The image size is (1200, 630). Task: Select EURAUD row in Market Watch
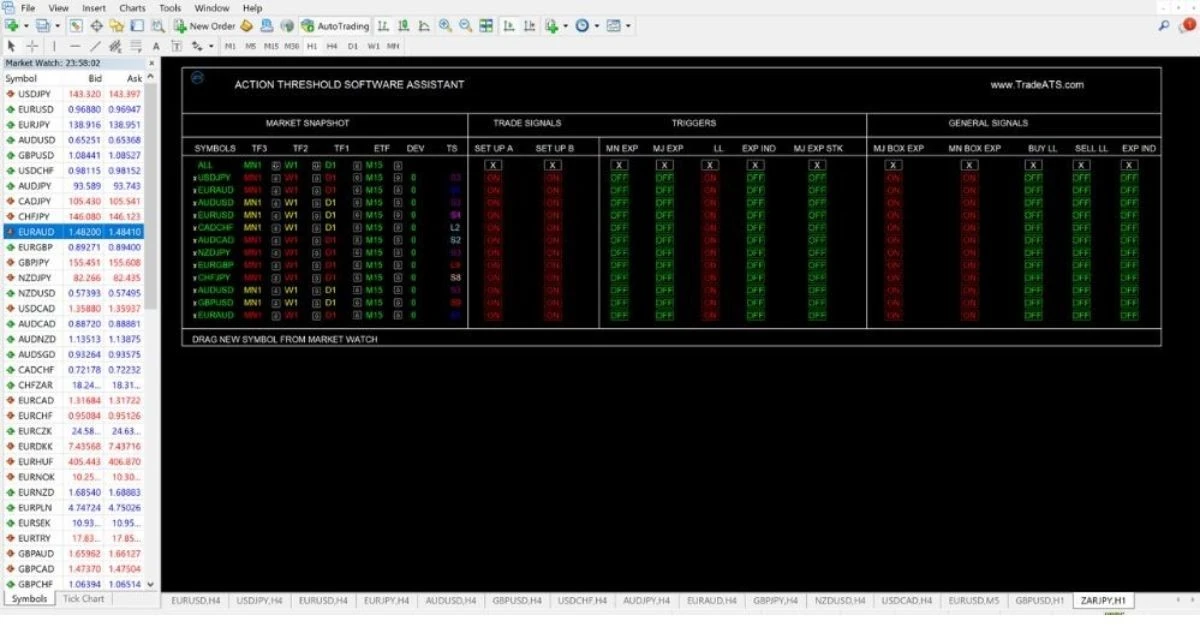click(72, 231)
